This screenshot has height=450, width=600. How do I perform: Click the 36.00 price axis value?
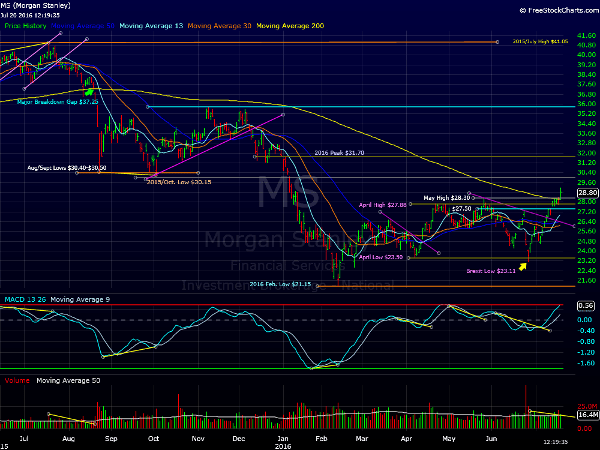(x=587, y=104)
